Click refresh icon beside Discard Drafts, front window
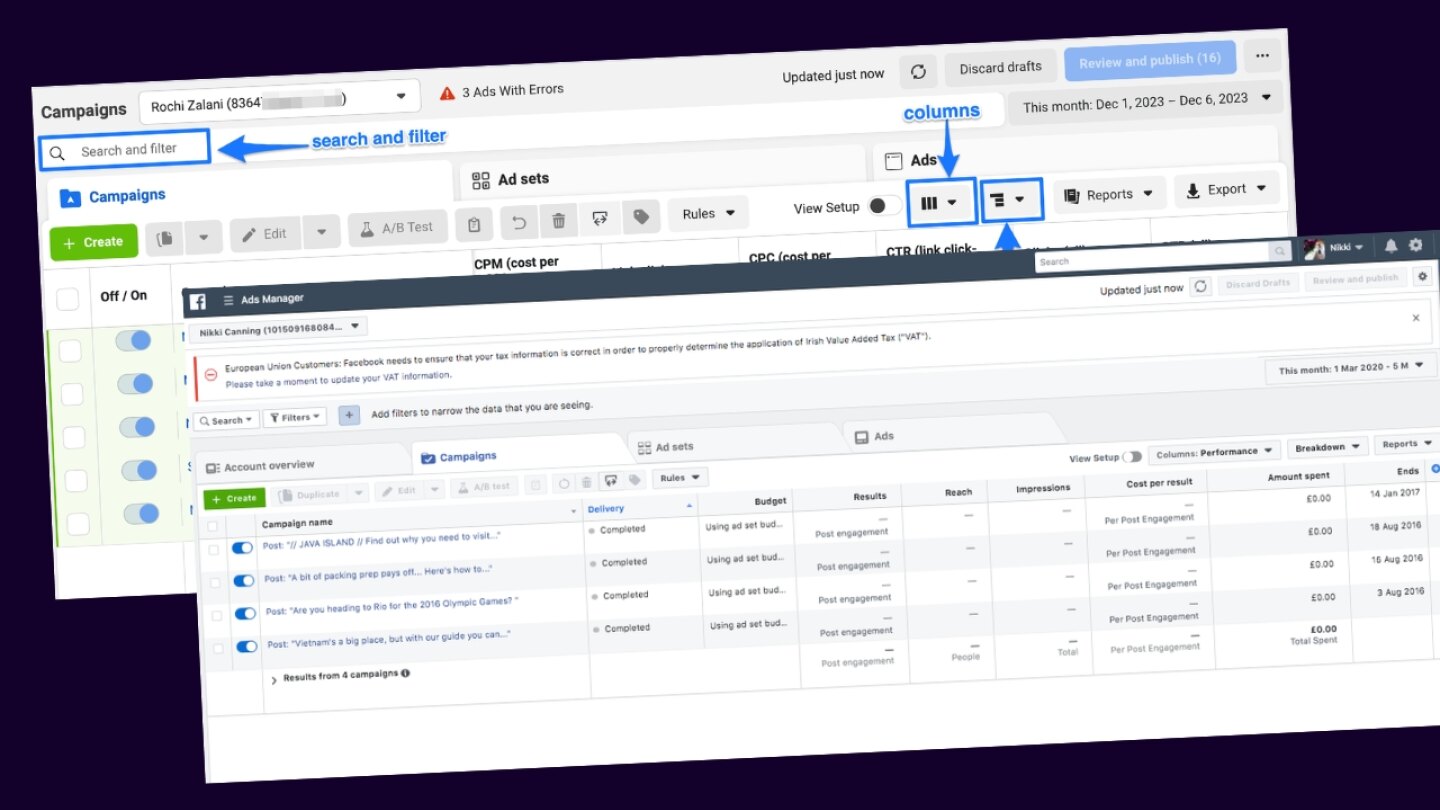The image size is (1440, 810). tap(1201, 286)
